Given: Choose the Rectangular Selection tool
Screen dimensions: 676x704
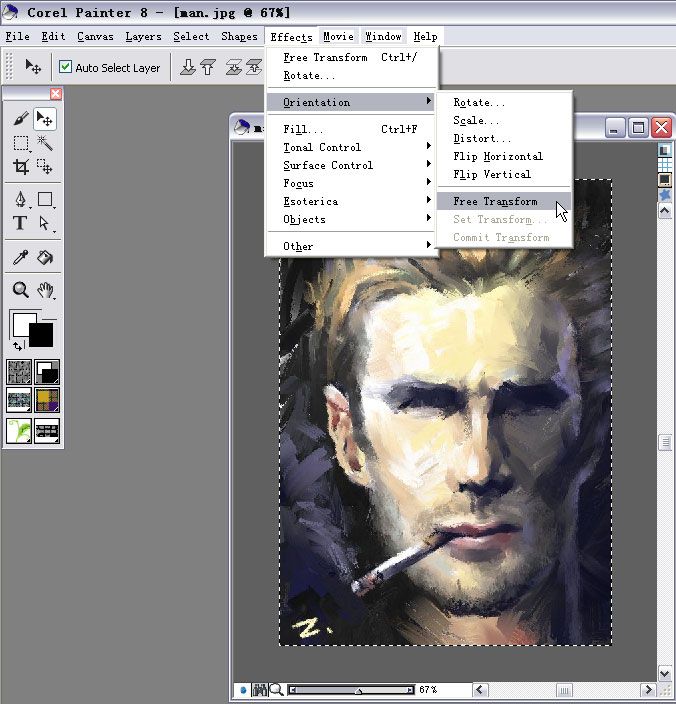Looking at the screenshot, I should [x=21, y=143].
